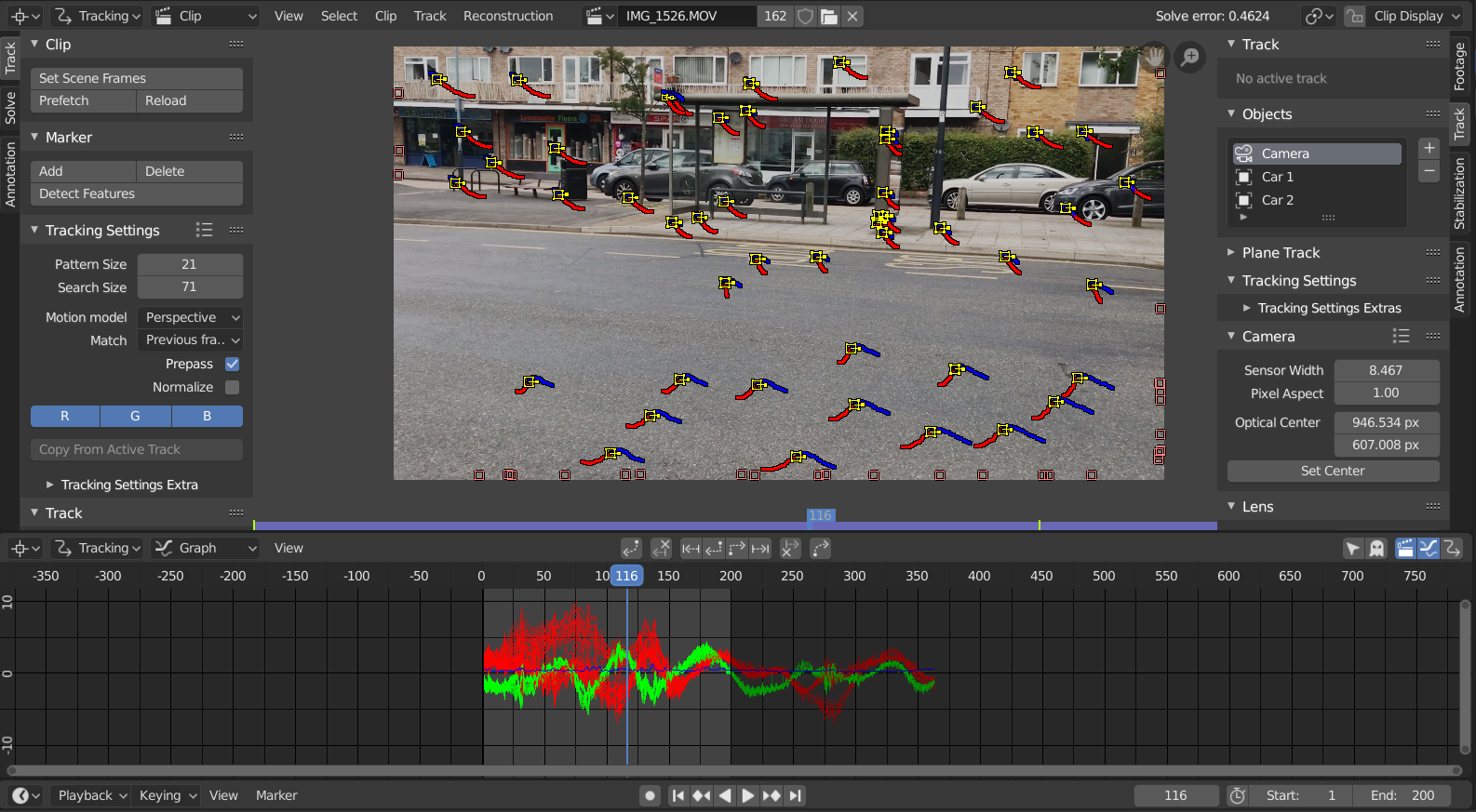Open clip file folder icon
The height and width of the screenshot is (812, 1476).
coord(829,16)
